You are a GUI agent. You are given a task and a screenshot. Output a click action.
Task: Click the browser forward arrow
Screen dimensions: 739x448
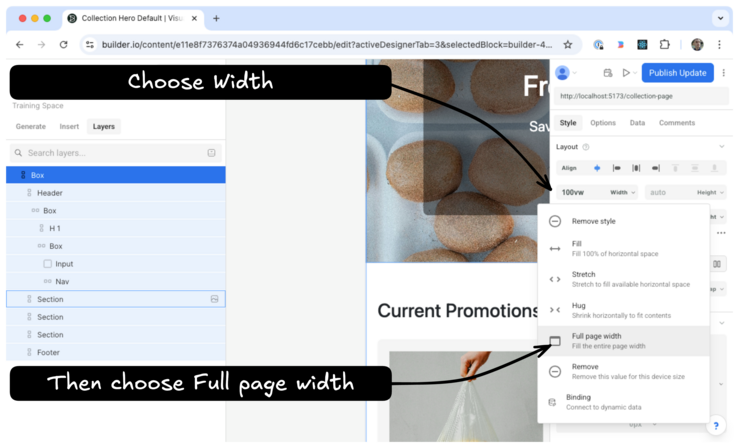[41, 45]
